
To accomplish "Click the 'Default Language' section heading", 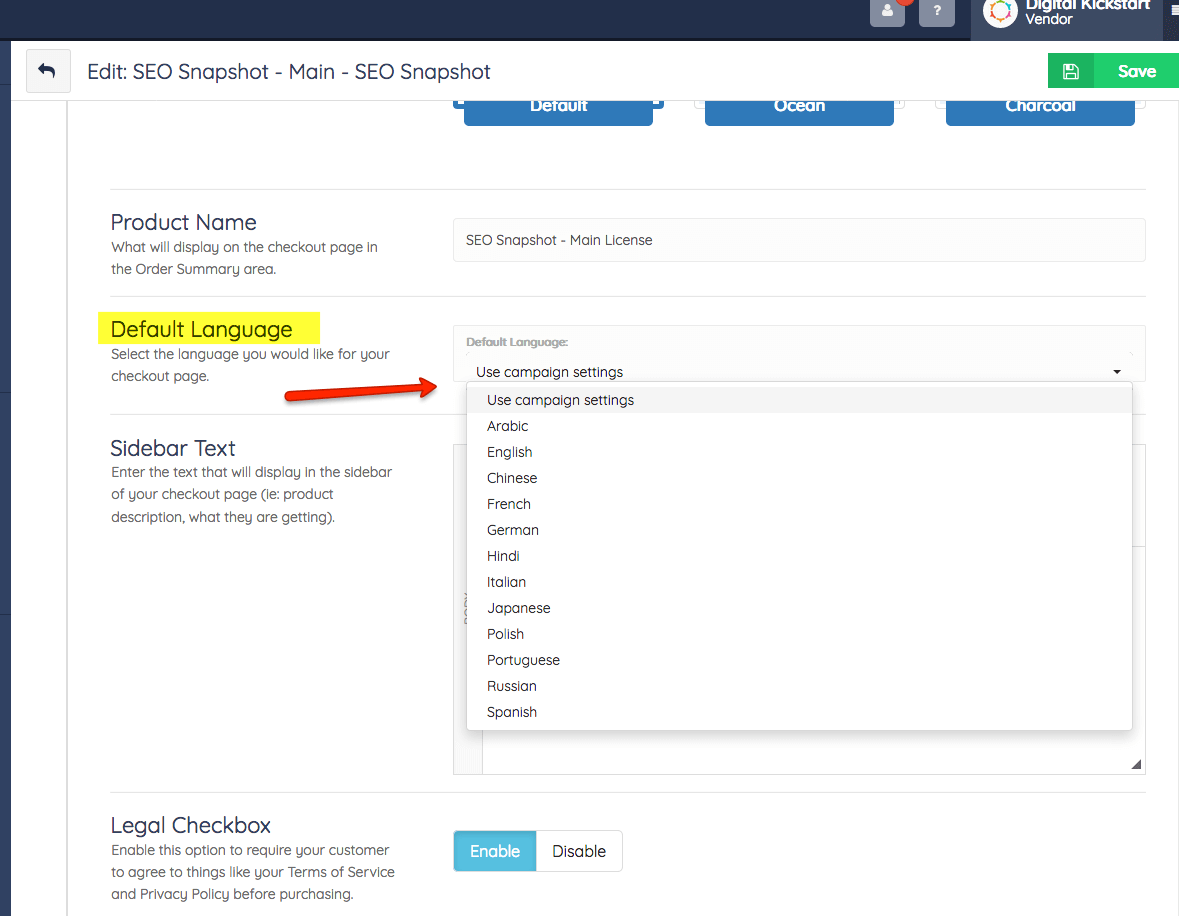I will coord(202,329).
